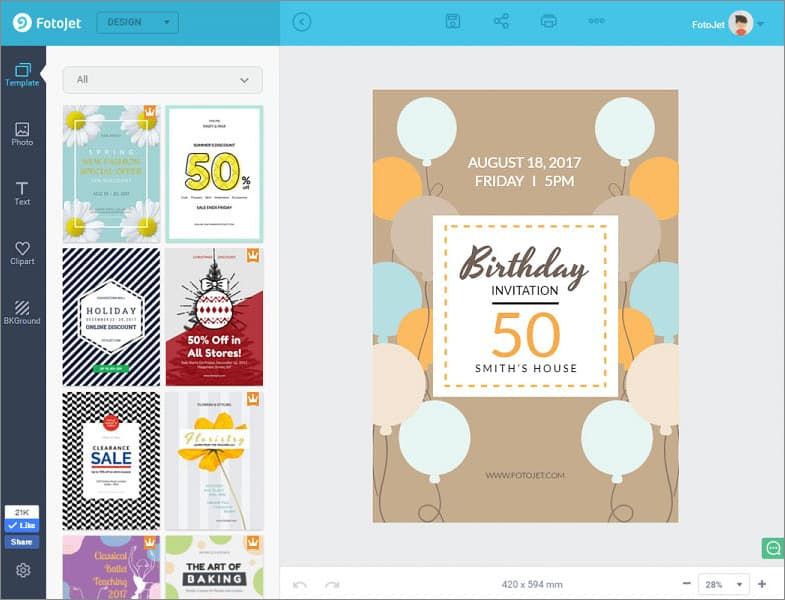
Task: Undo the last action
Action: click(300, 584)
